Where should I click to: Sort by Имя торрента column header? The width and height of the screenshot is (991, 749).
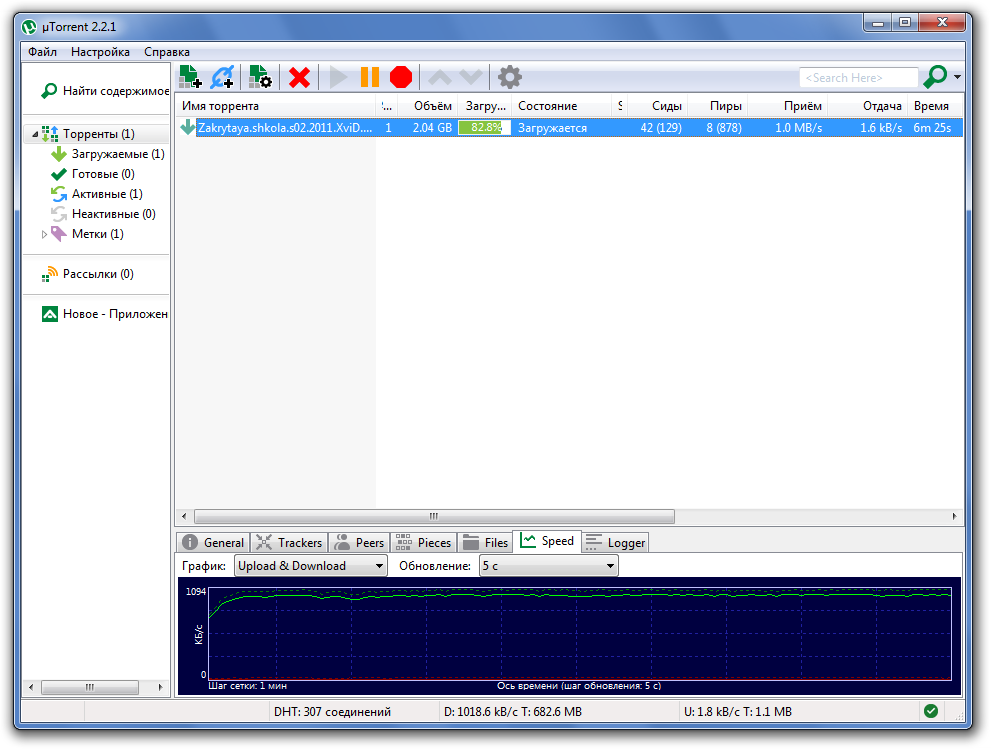point(277,106)
